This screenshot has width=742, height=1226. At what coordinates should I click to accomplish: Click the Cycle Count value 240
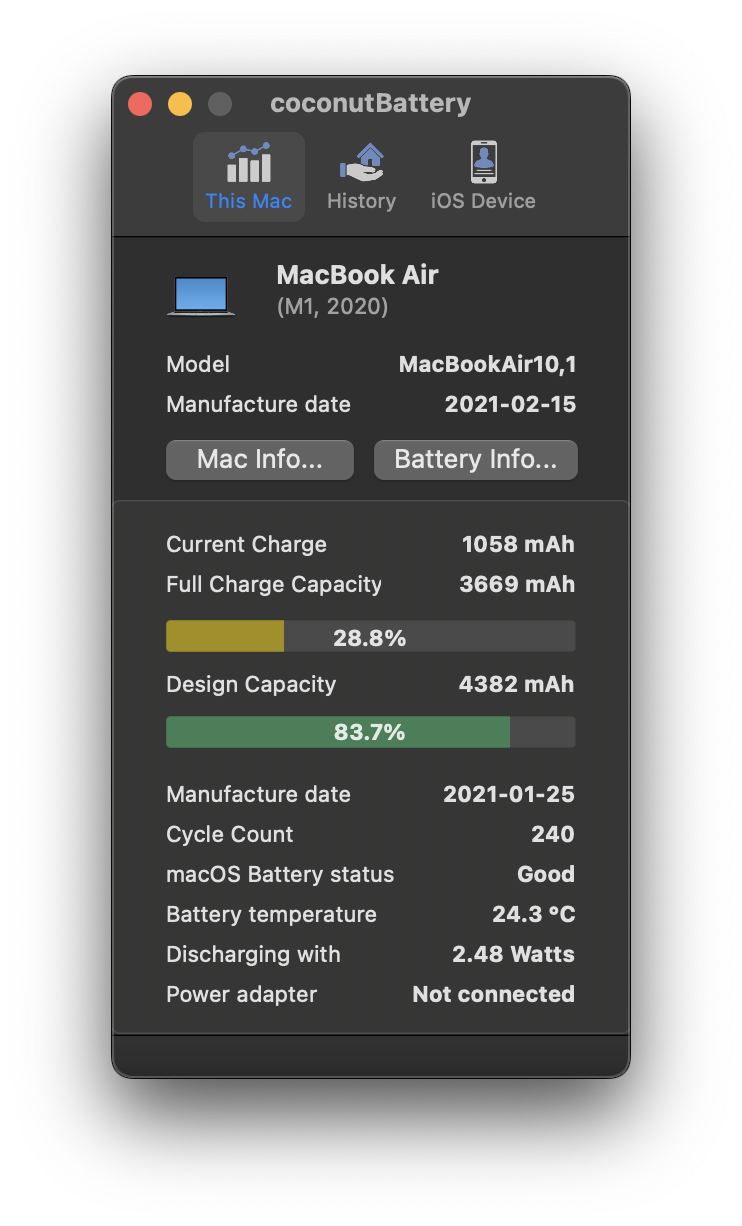click(x=553, y=834)
